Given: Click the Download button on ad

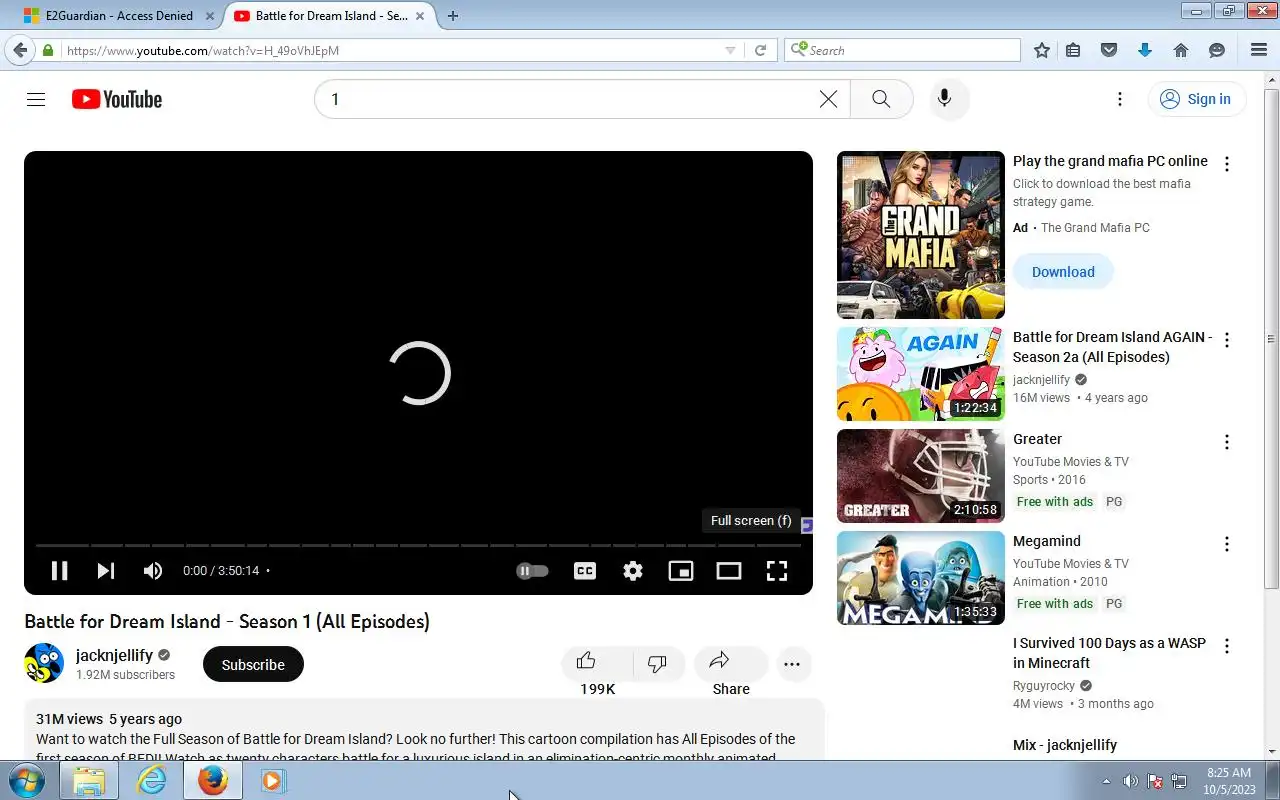Looking at the screenshot, I should click(x=1063, y=272).
